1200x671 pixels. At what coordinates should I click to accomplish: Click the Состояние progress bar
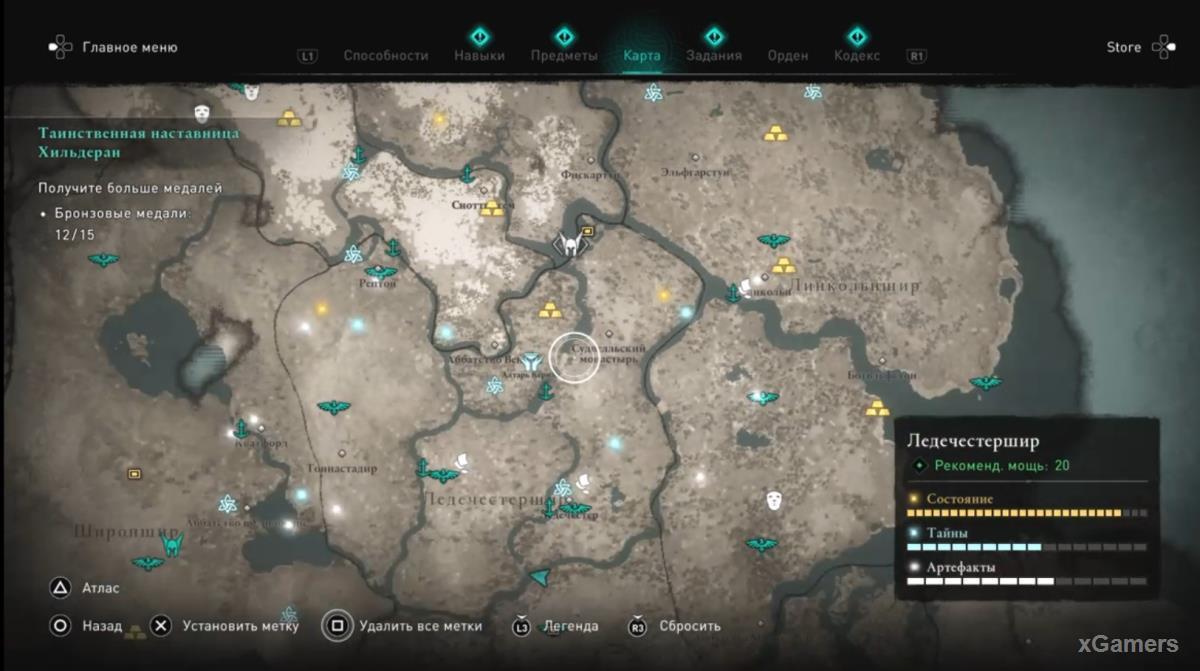pyautogui.click(x=1027, y=513)
